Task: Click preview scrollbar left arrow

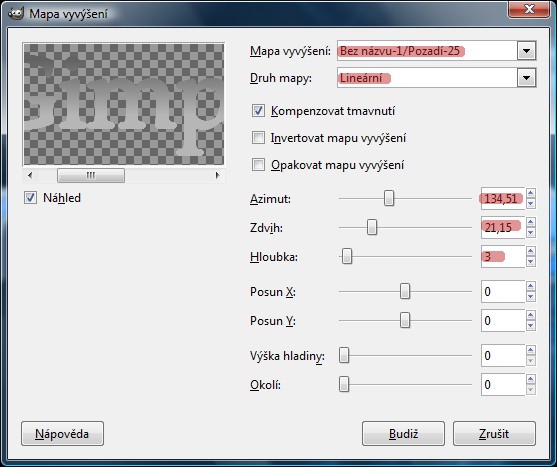Action: click(x=30, y=175)
